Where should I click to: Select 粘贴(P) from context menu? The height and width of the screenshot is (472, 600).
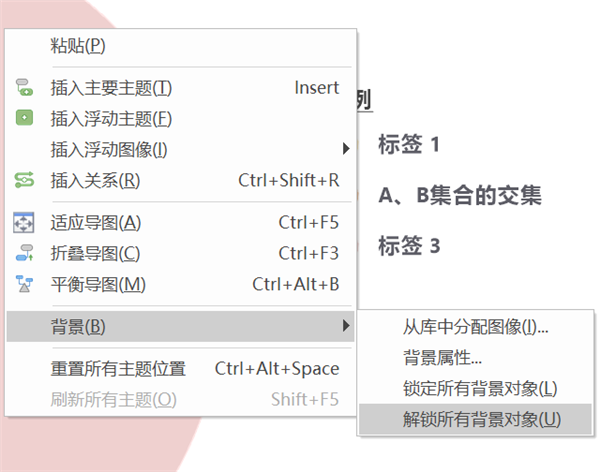click(180, 46)
